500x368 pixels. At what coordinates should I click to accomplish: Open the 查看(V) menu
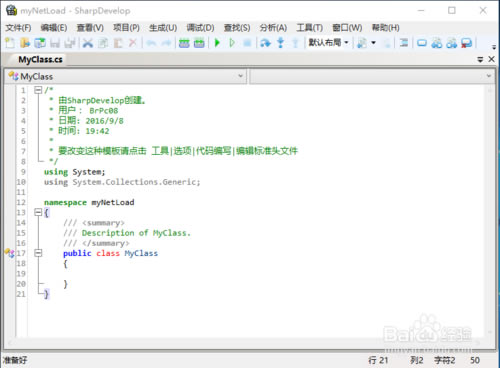(90, 27)
